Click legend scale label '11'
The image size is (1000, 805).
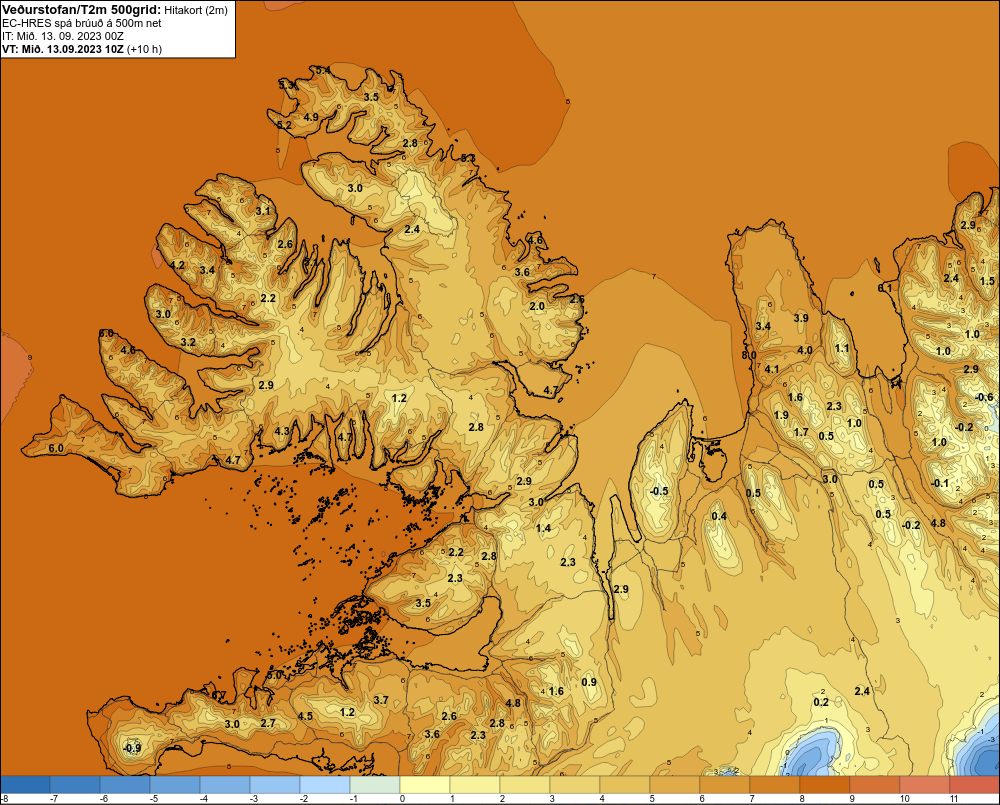954,799
